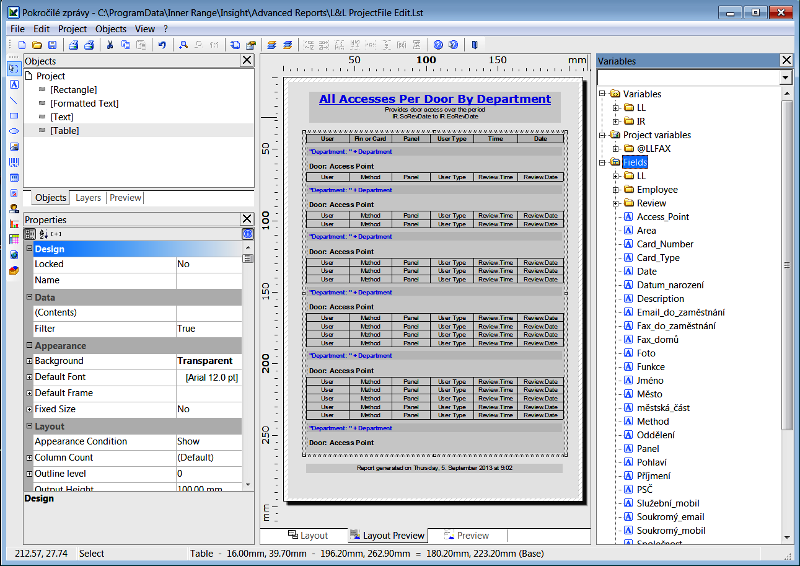Viewport: 800px width, 566px height.
Task: Select the Ellipse object tool
Action: pyautogui.click(x=14, y=131)
